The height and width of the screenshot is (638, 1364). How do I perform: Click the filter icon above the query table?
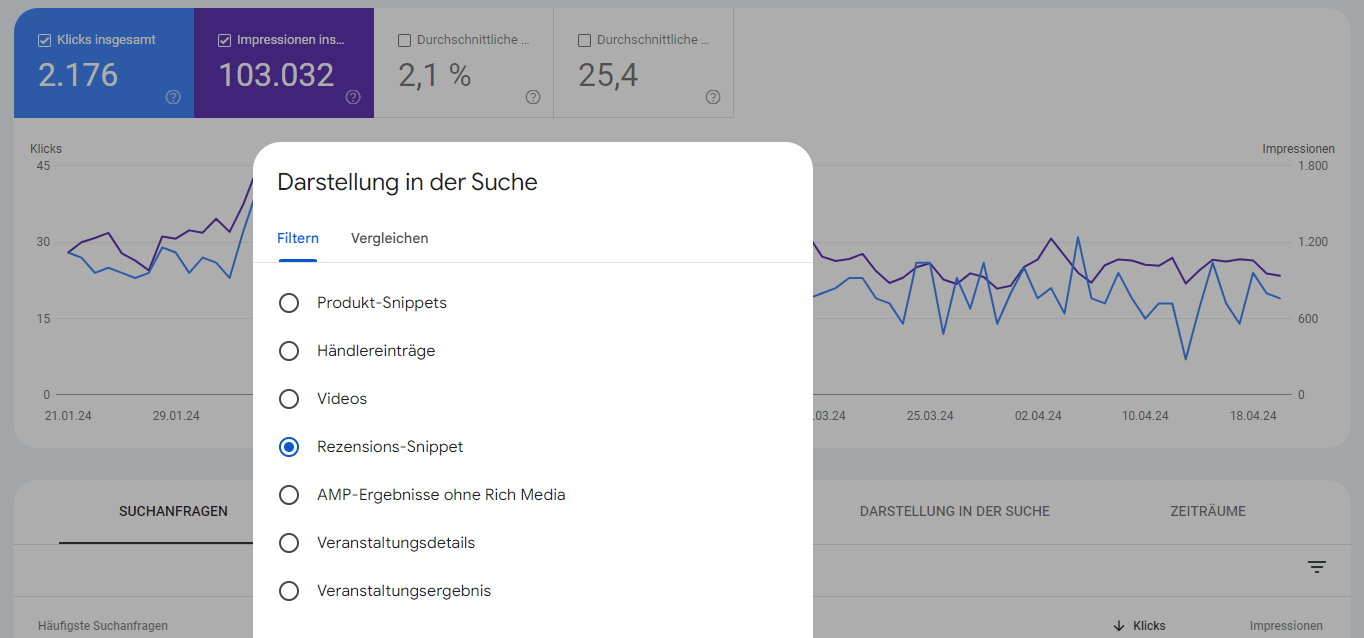click(1317, 567)
